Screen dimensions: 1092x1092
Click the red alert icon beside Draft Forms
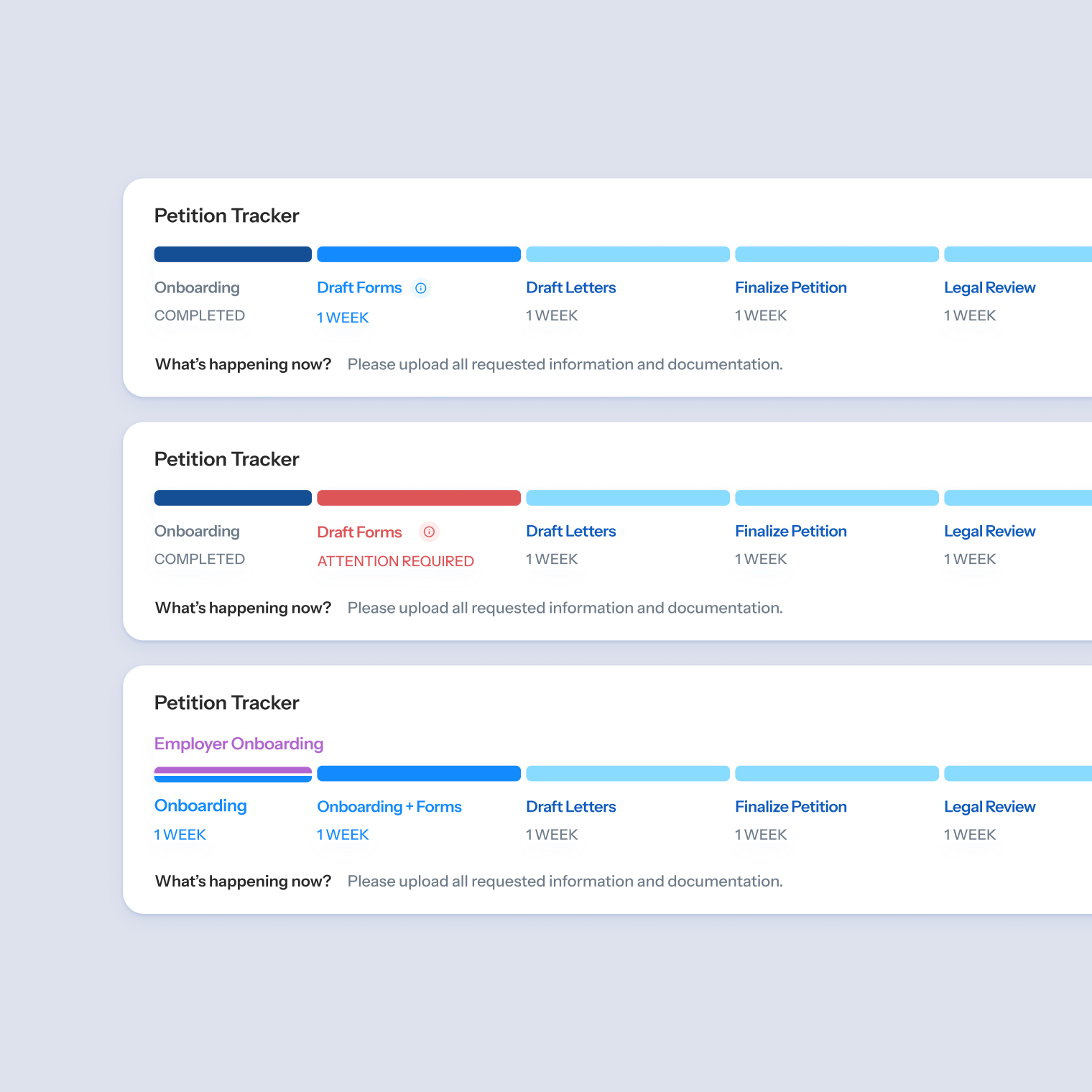429,532
